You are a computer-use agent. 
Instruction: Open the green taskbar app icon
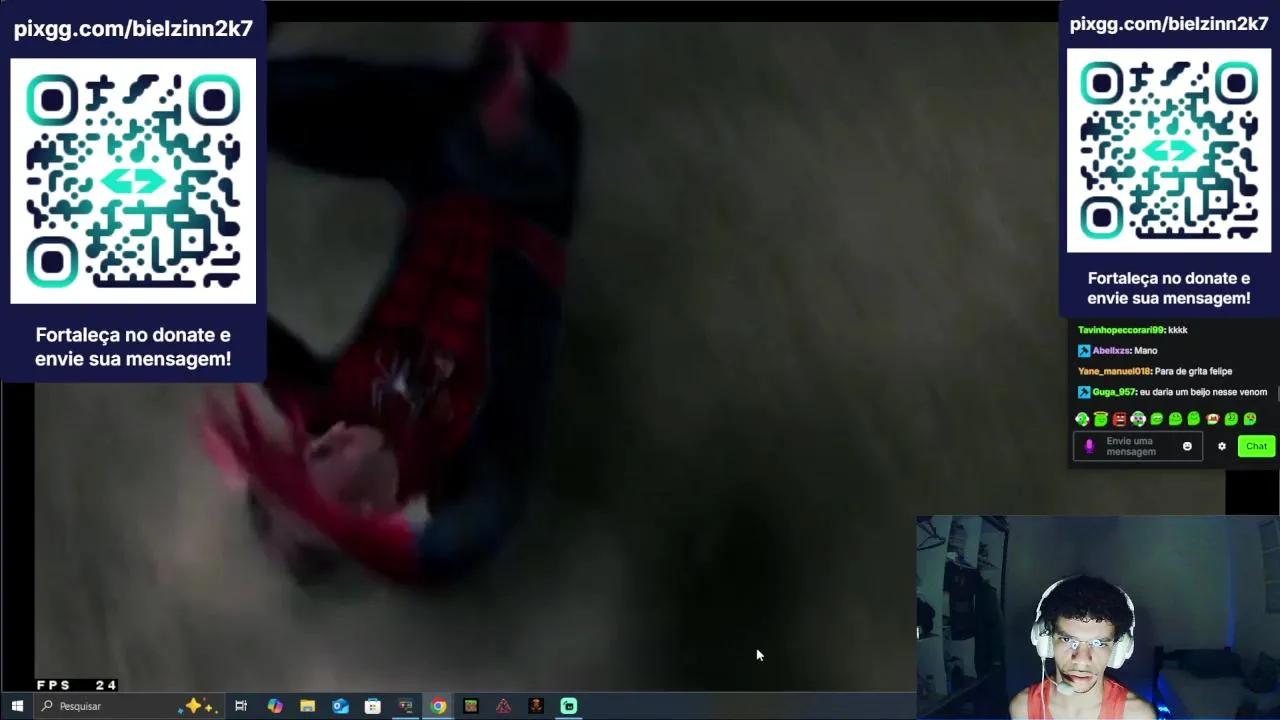point(569,706)
